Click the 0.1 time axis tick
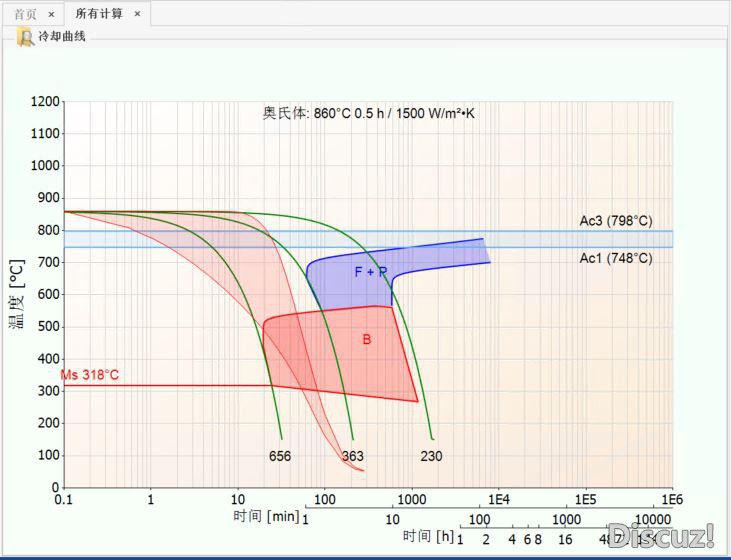731x560 pixels. point(63,500)
